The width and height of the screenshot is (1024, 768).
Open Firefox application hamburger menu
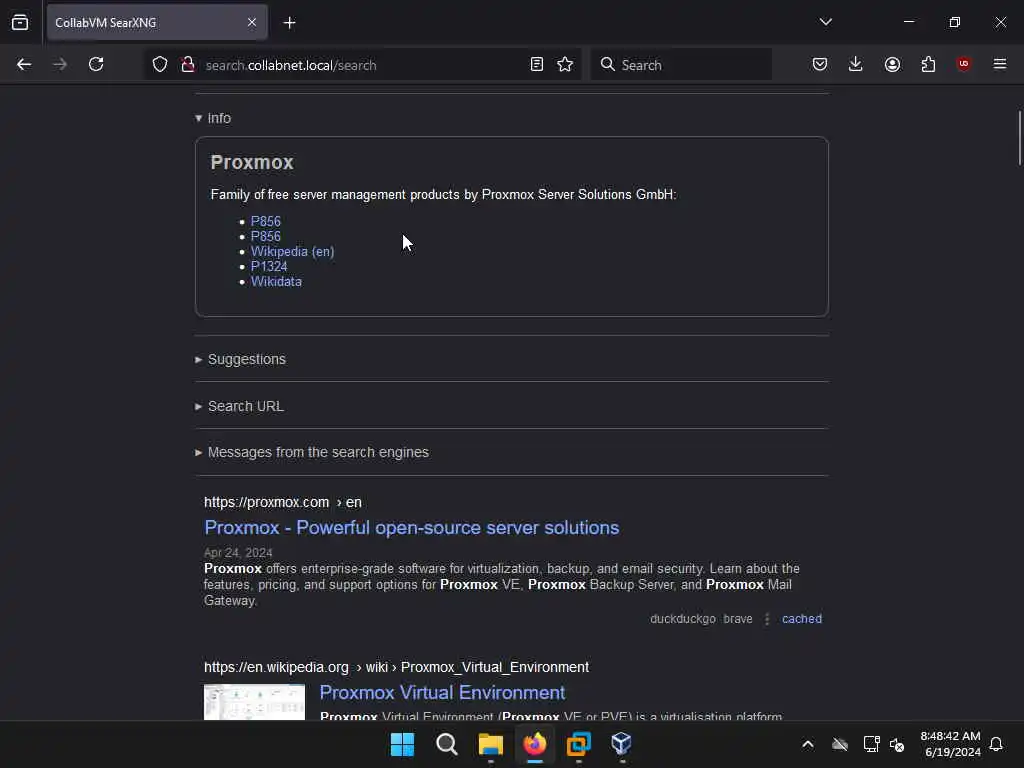[x=1000, y=64]
